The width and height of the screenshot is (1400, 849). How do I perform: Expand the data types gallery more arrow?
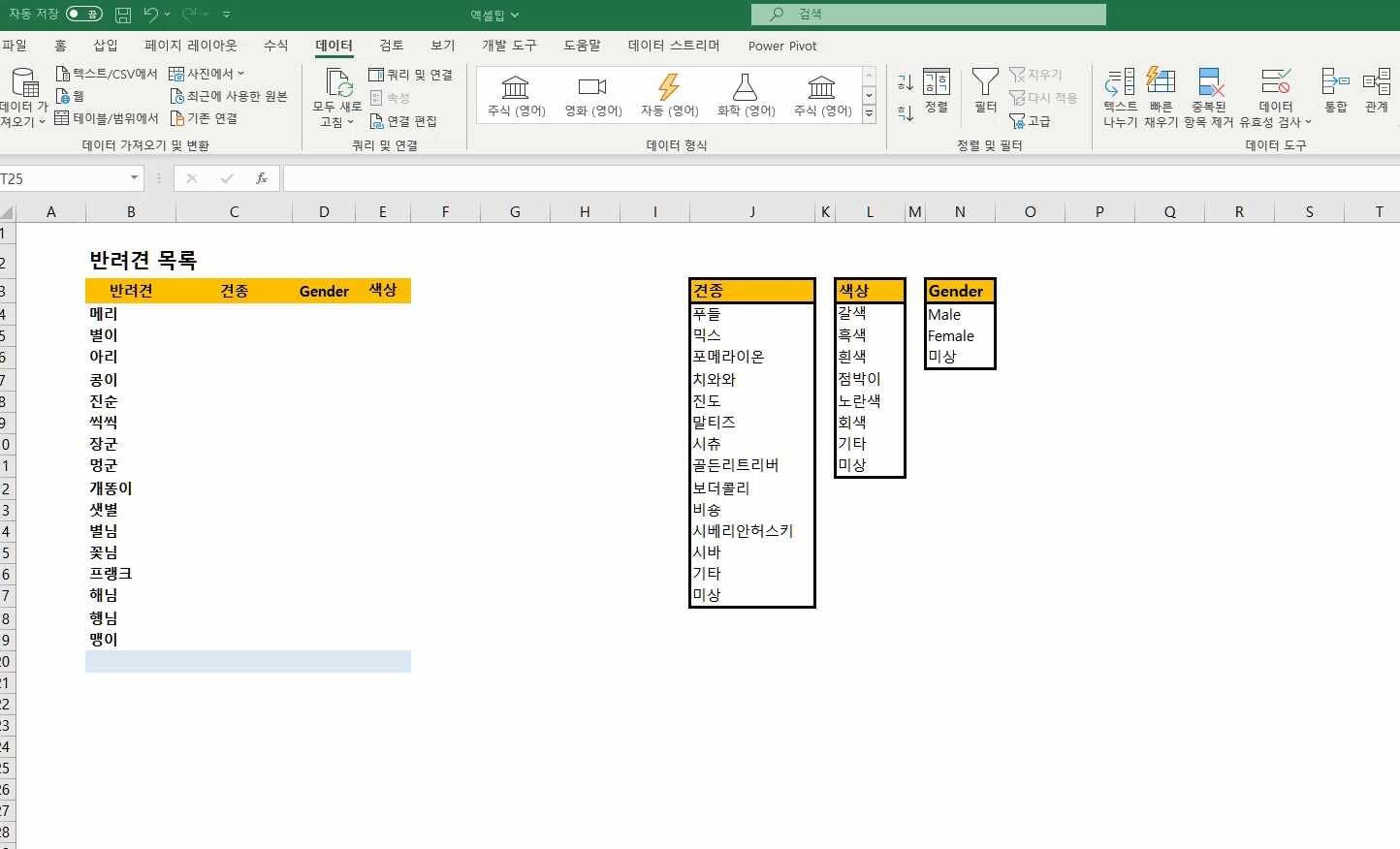(x=869, y=113)
